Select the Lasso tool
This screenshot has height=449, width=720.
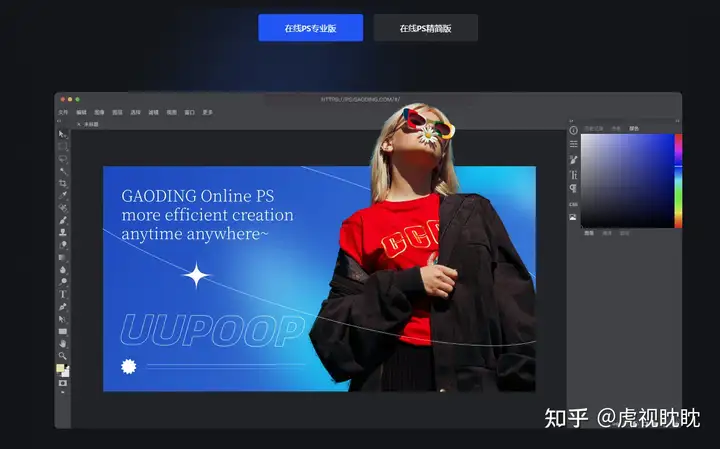62,159
